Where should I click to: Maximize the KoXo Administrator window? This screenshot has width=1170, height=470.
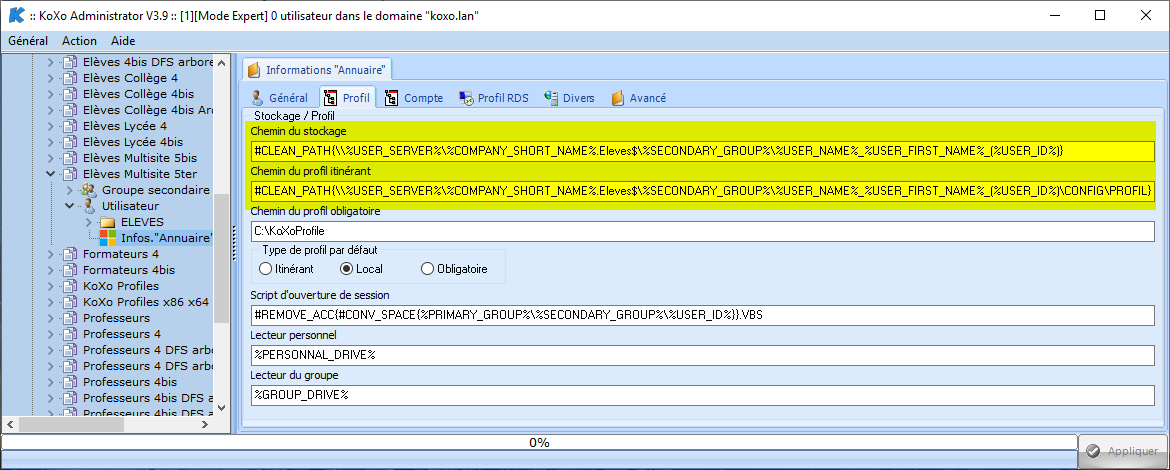pyautogui.click(x=1100, y=16)
